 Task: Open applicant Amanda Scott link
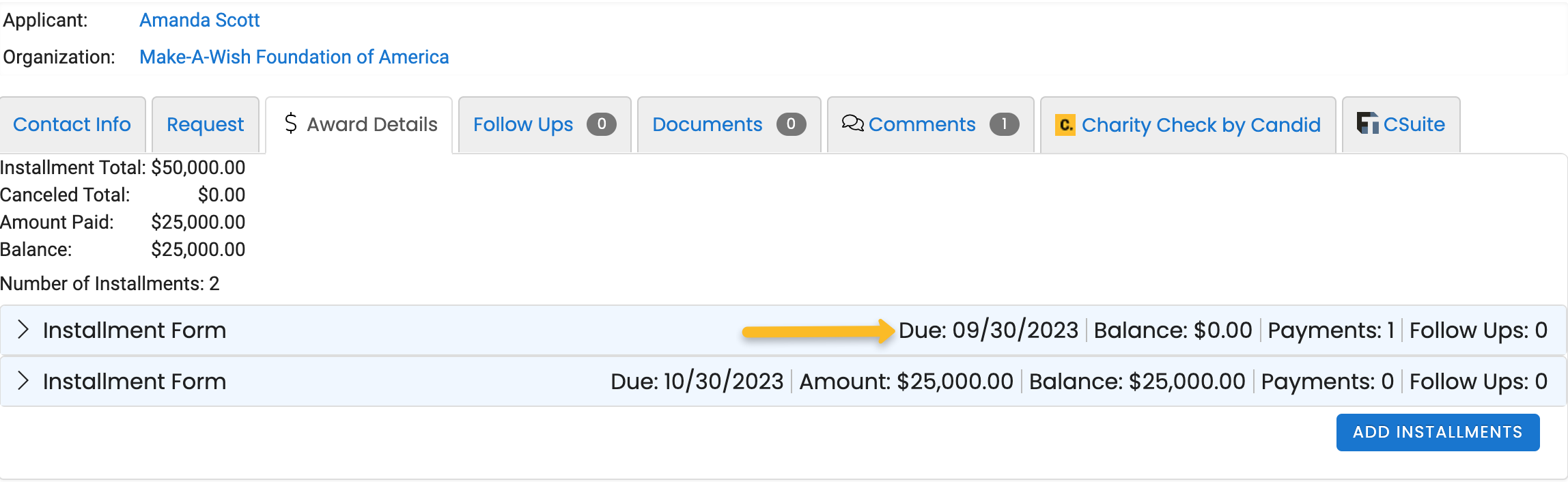(199, 20)
